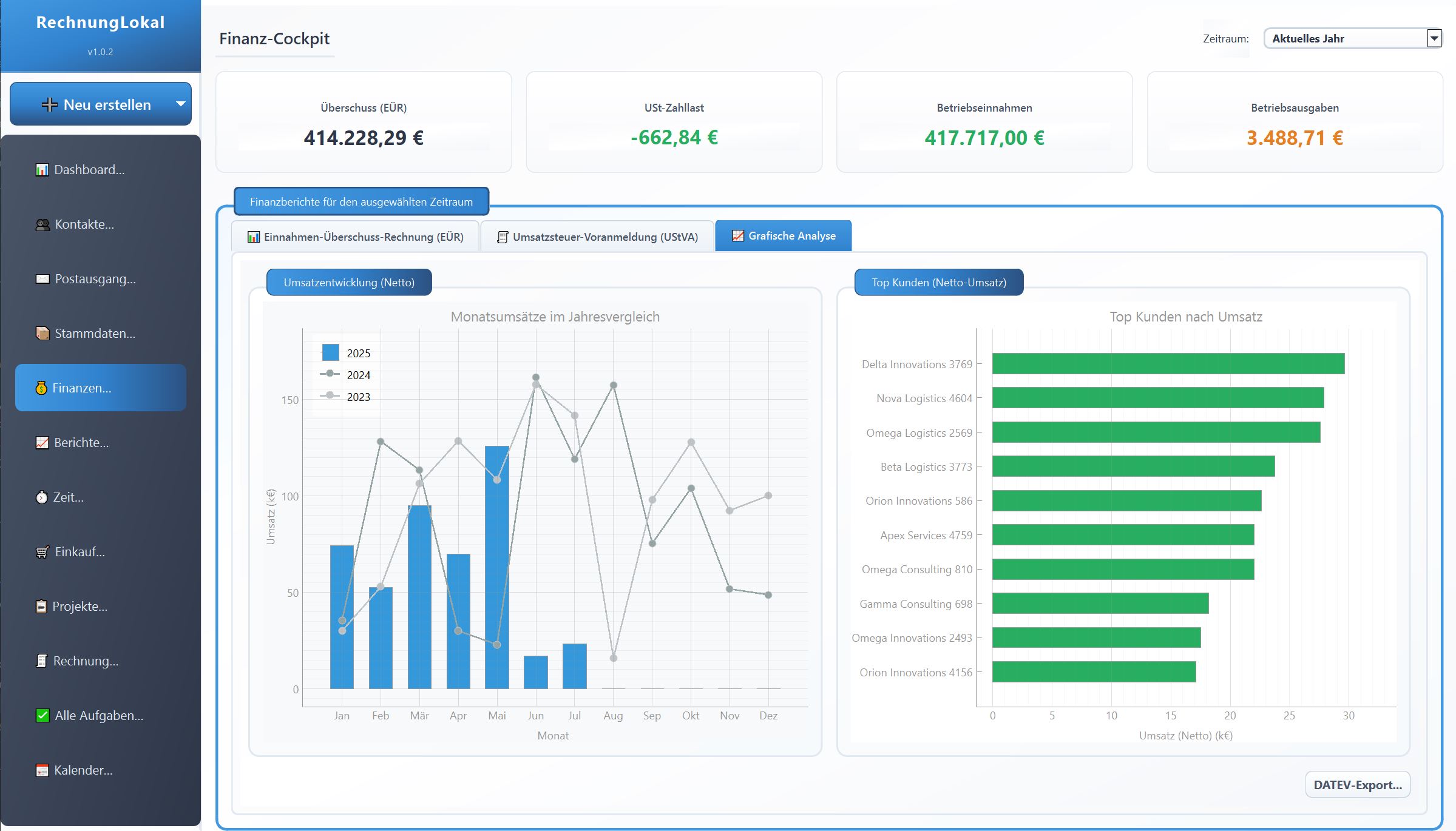Open the Einnahmen-Überschuss-Rechnung (EÜR) tab
This screenshot has height=831, width=1456.
pyautogui.click(x=356, y=237)
